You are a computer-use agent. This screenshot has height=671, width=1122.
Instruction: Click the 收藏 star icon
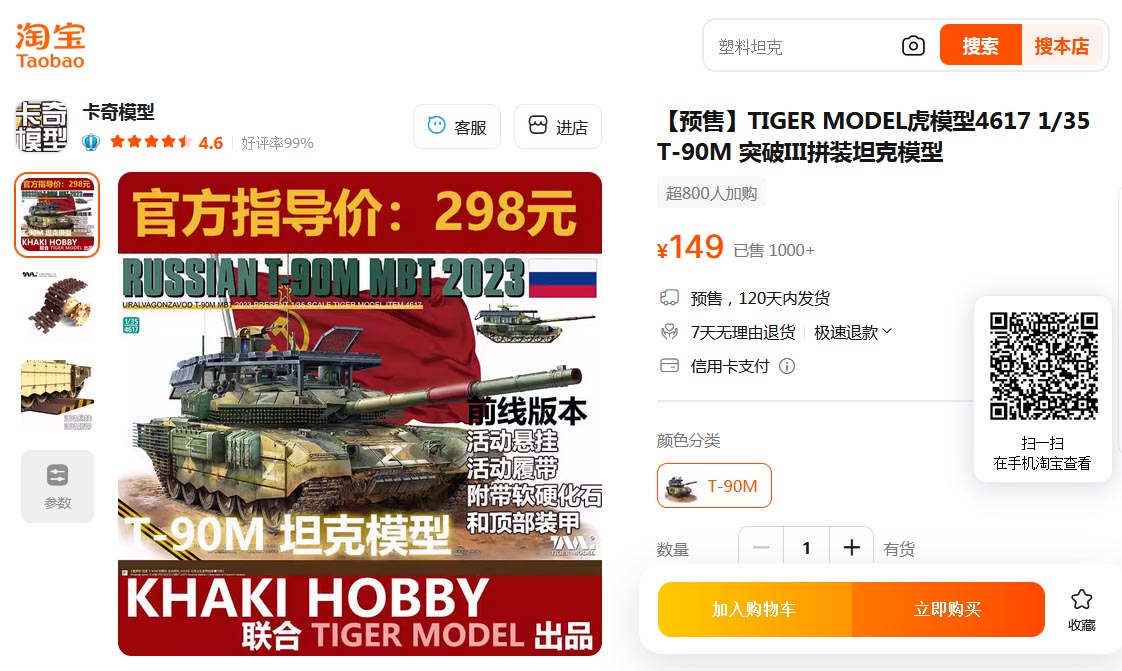1081,599
